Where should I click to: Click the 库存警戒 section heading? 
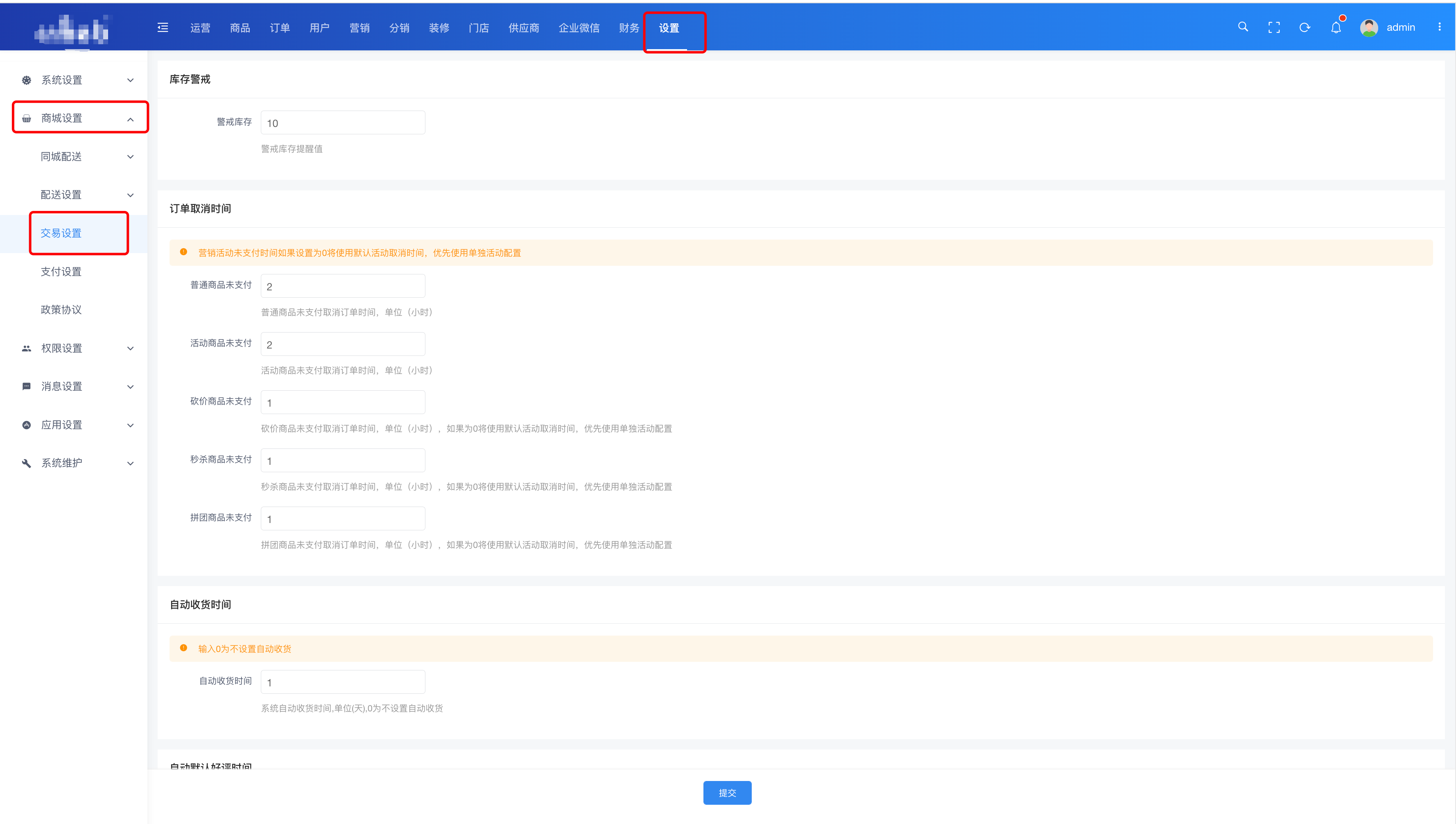point(190,79)
